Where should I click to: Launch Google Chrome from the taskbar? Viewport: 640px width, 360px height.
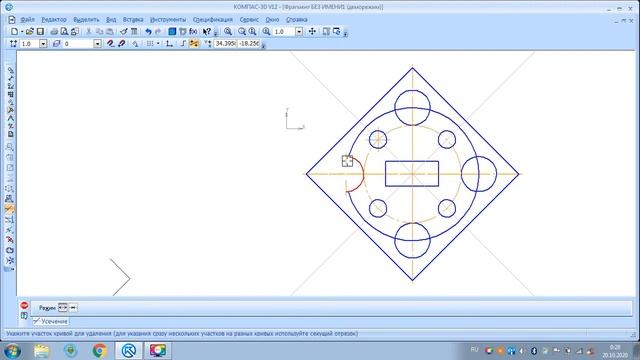[x=99, y=351]
